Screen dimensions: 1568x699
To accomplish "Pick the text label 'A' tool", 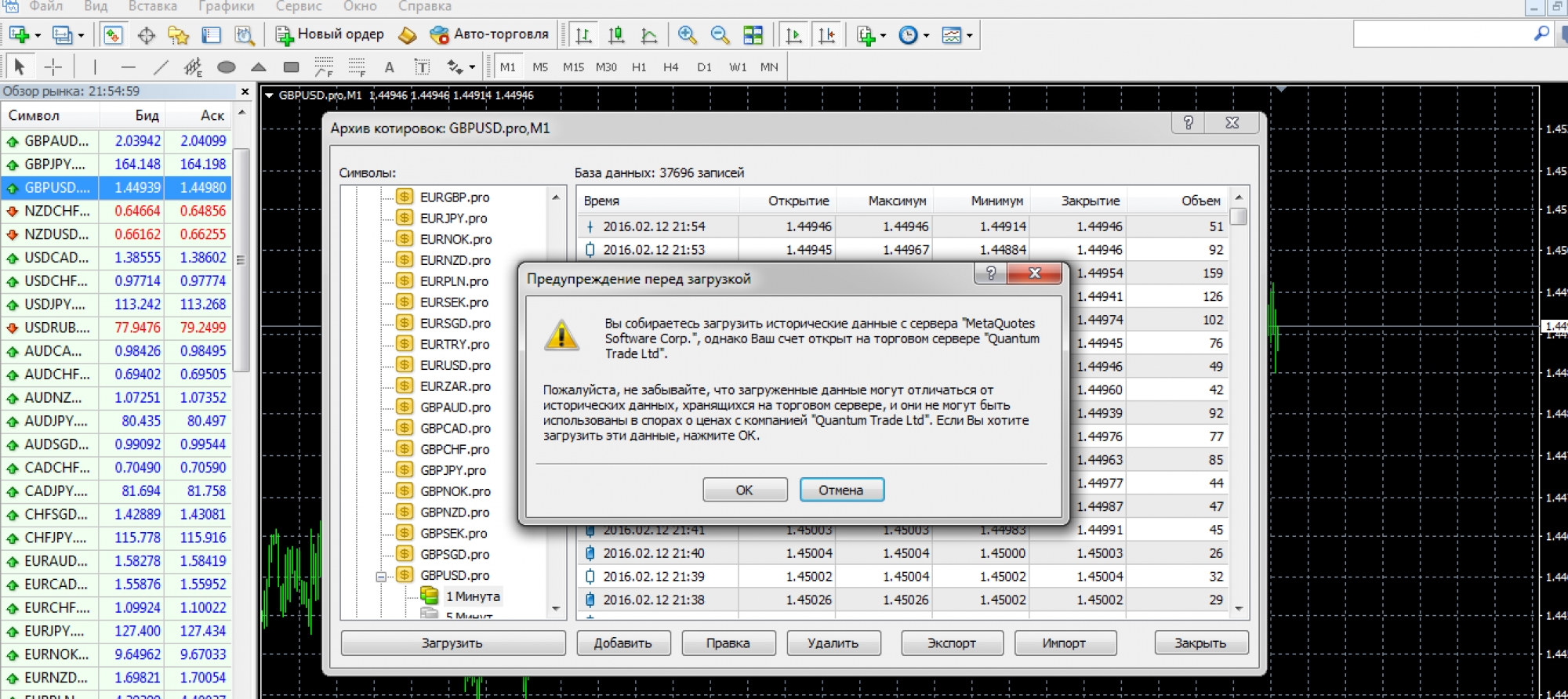I will coord(389,67).
